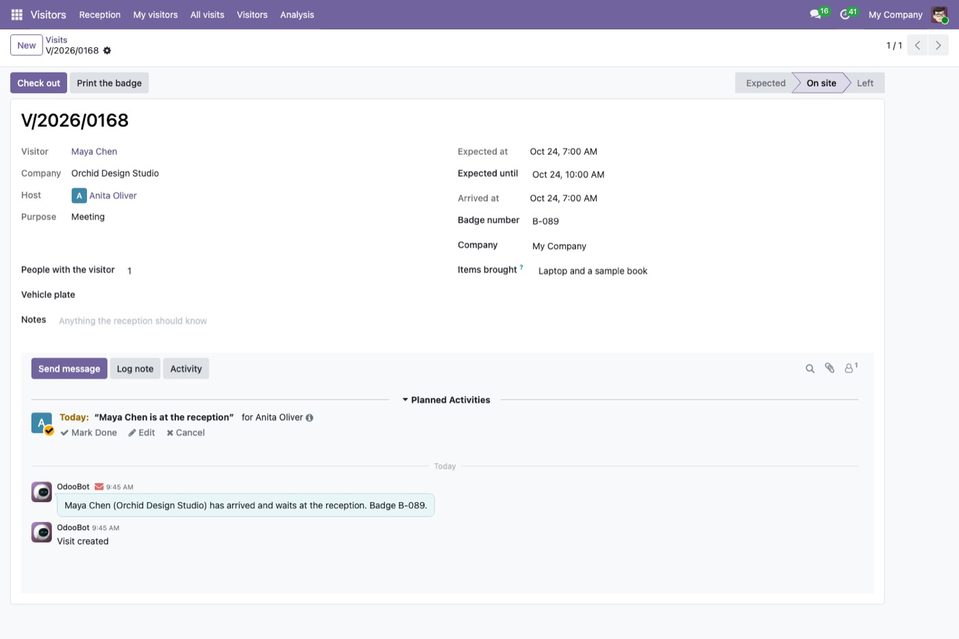
Task: Click the activity info icon
Action: pos(309,418)
